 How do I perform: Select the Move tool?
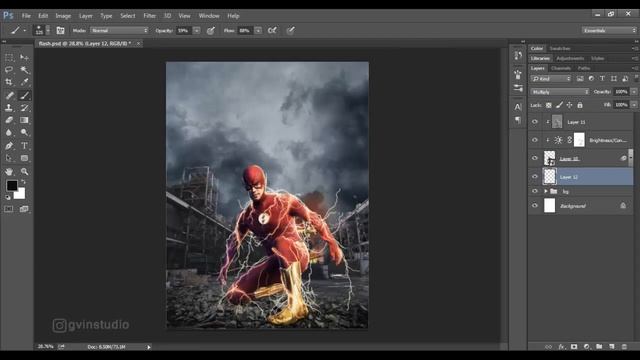point(24,58)
